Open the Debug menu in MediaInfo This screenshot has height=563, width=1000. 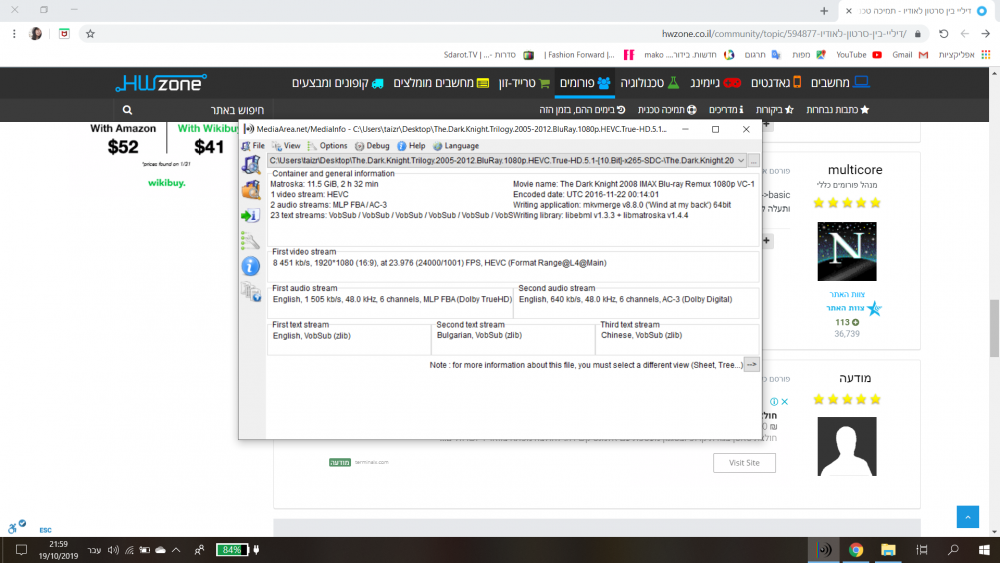372,146
